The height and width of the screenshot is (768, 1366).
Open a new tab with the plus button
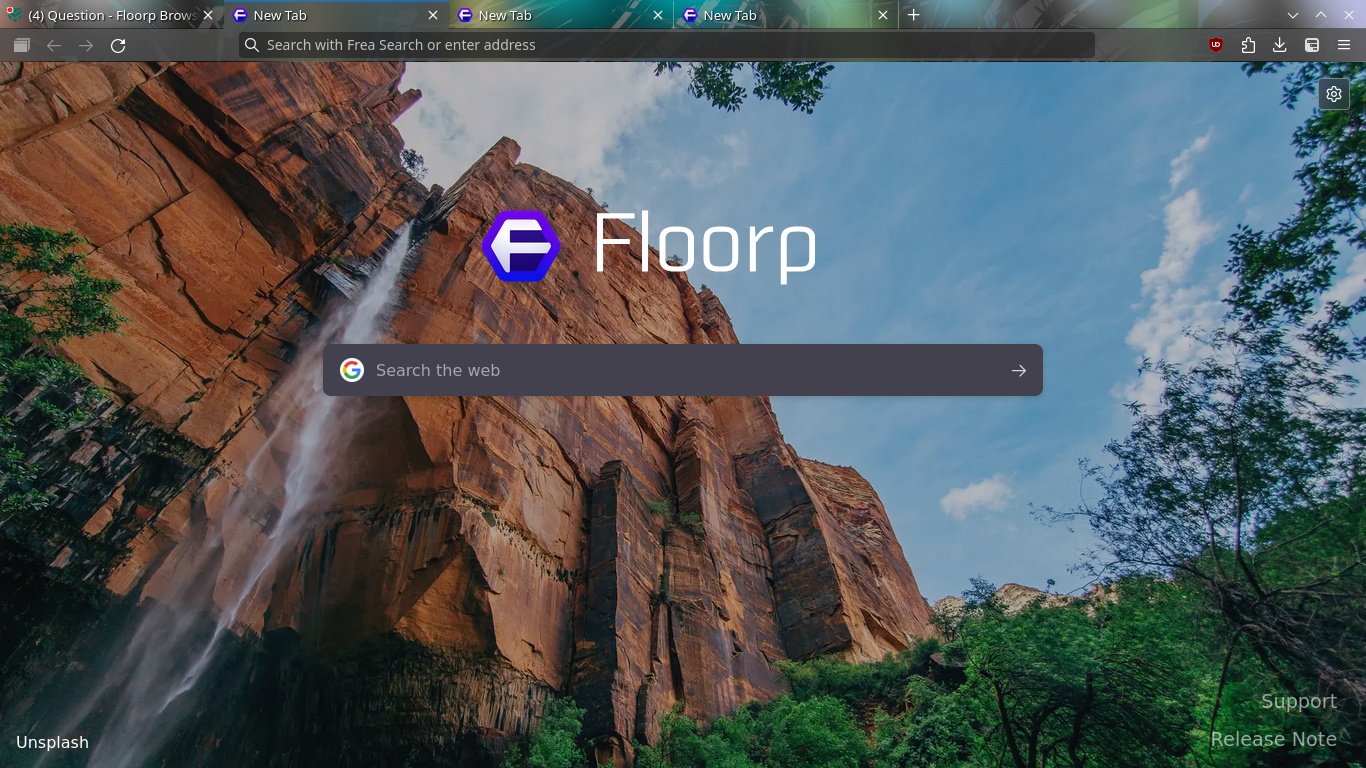tap(913, 15)
